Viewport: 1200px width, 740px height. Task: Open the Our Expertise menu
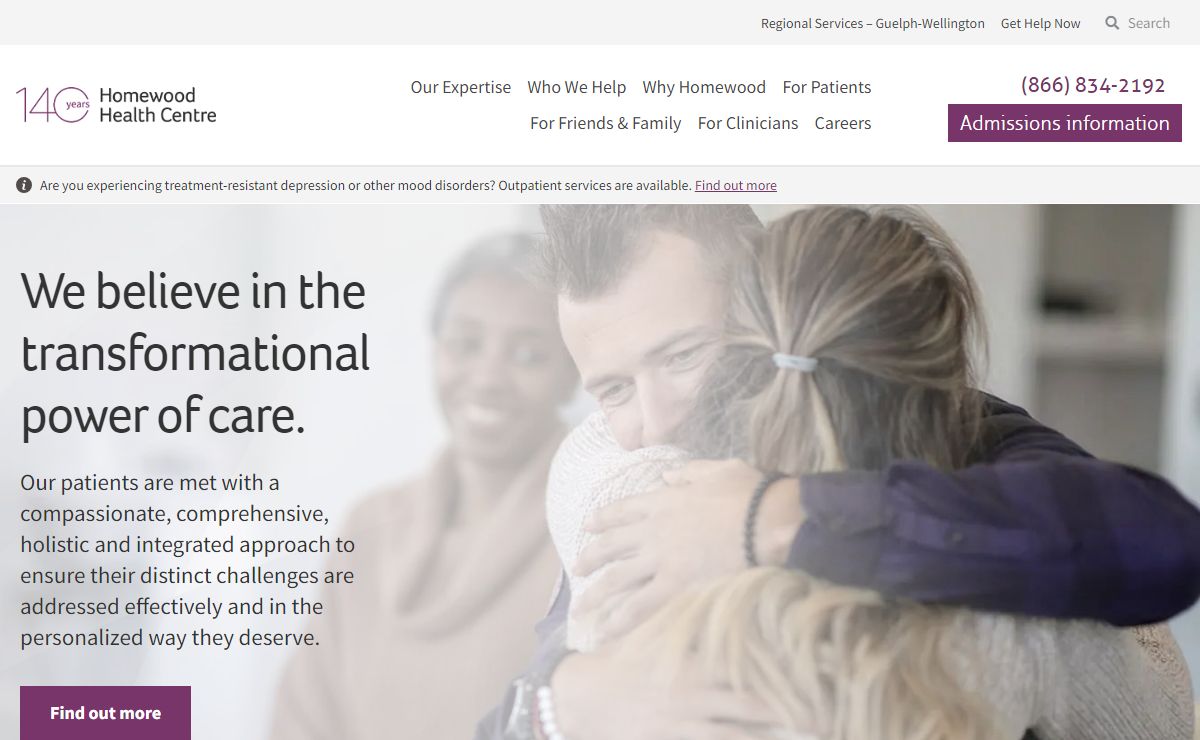(461, 87)
